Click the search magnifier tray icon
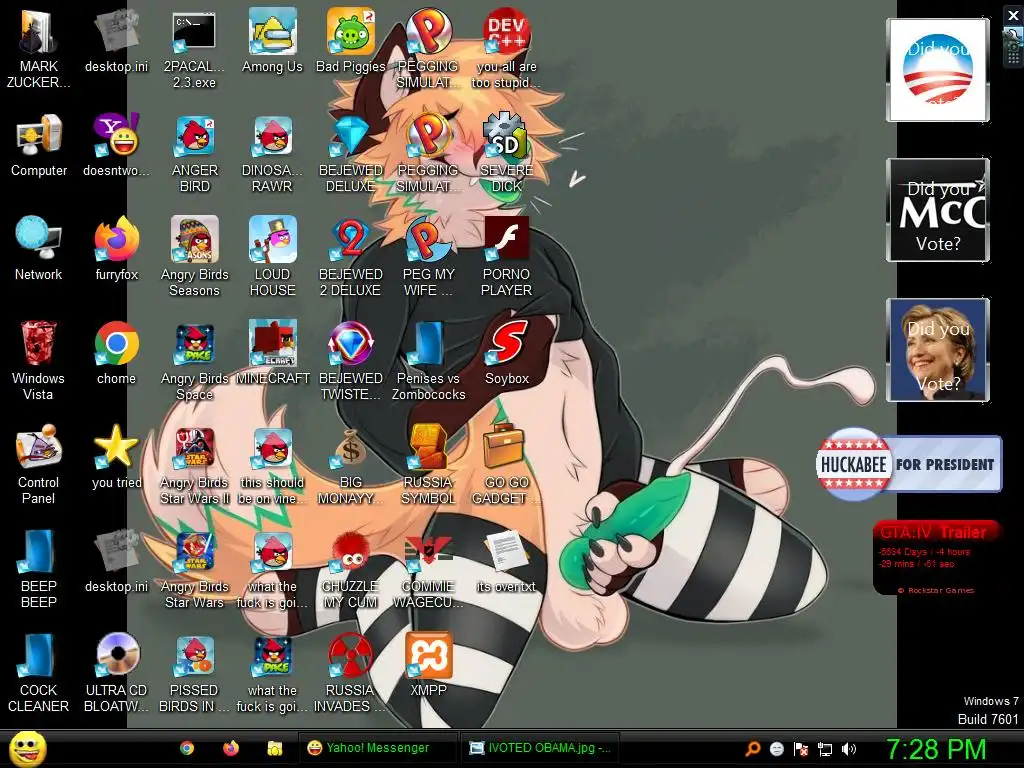The image size is (1024, 768). tap(753, 749)
